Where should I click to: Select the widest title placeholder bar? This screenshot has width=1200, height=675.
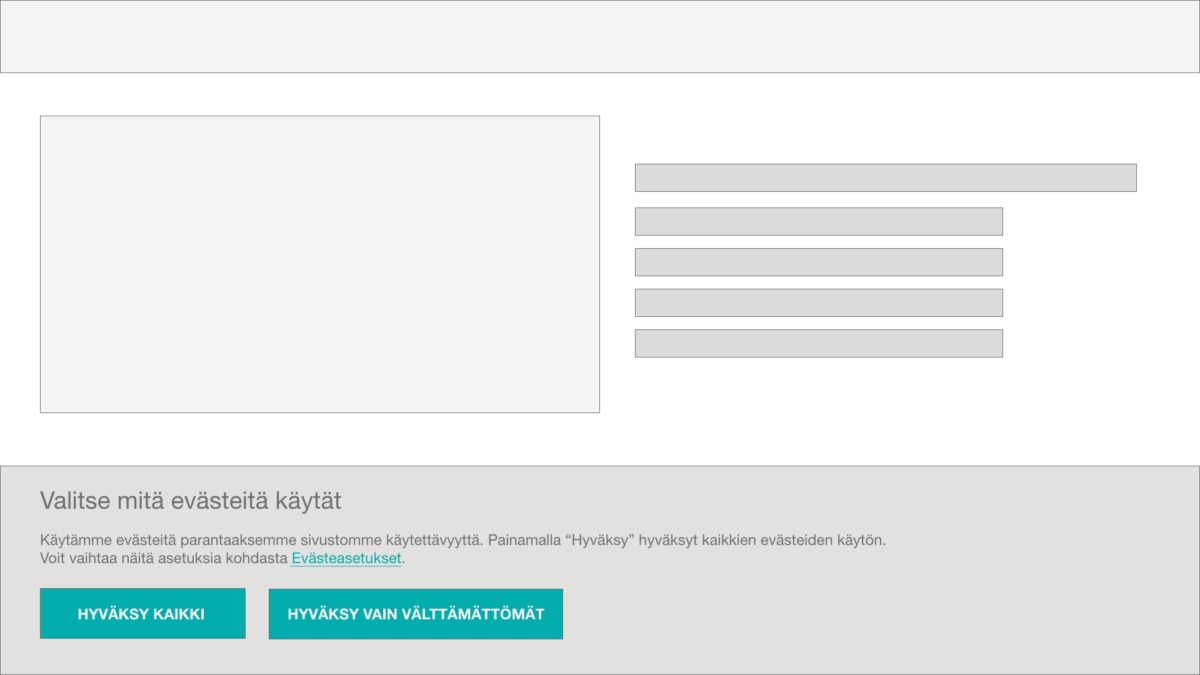(x=885, y=178)
